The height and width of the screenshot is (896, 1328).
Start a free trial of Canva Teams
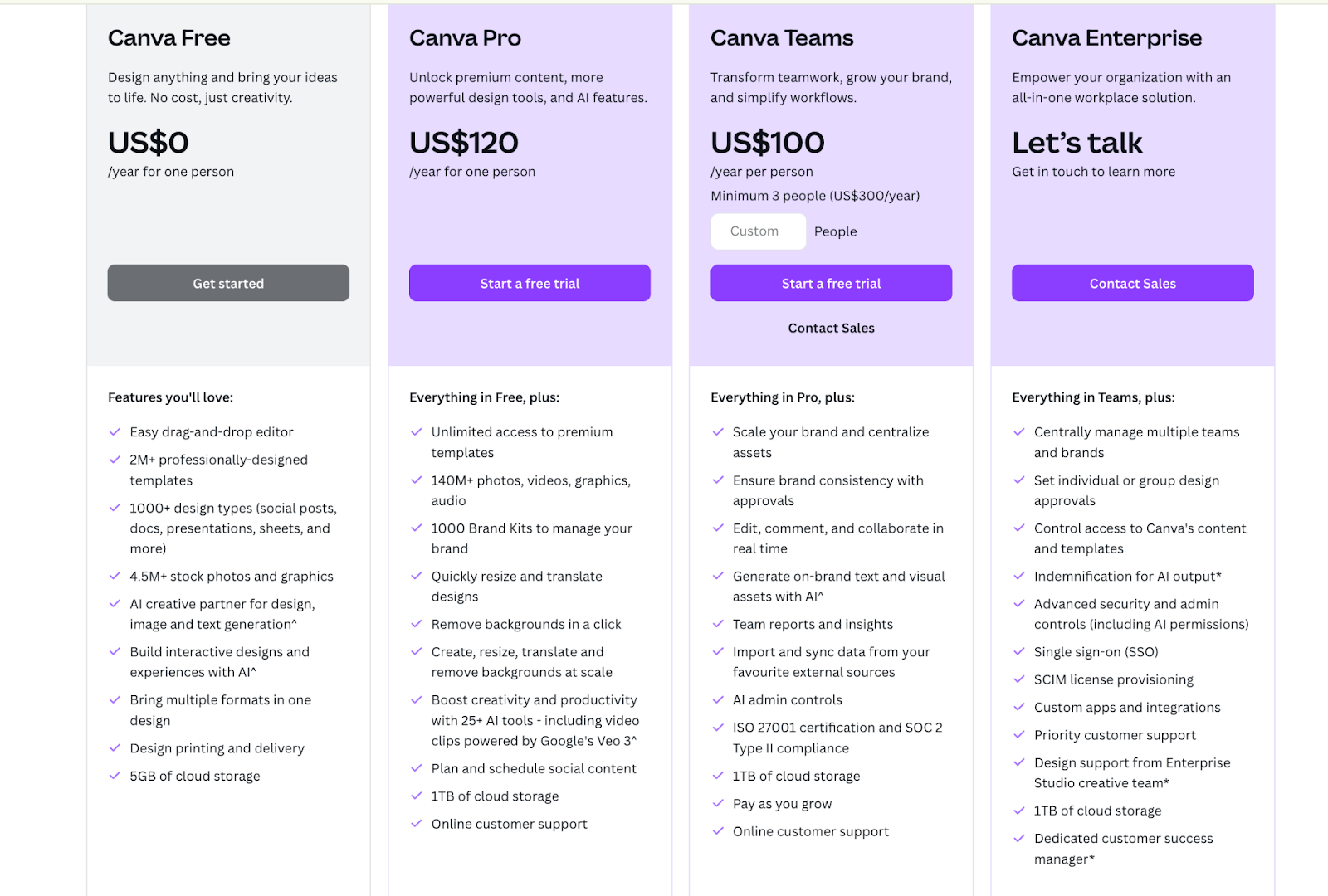831,283
